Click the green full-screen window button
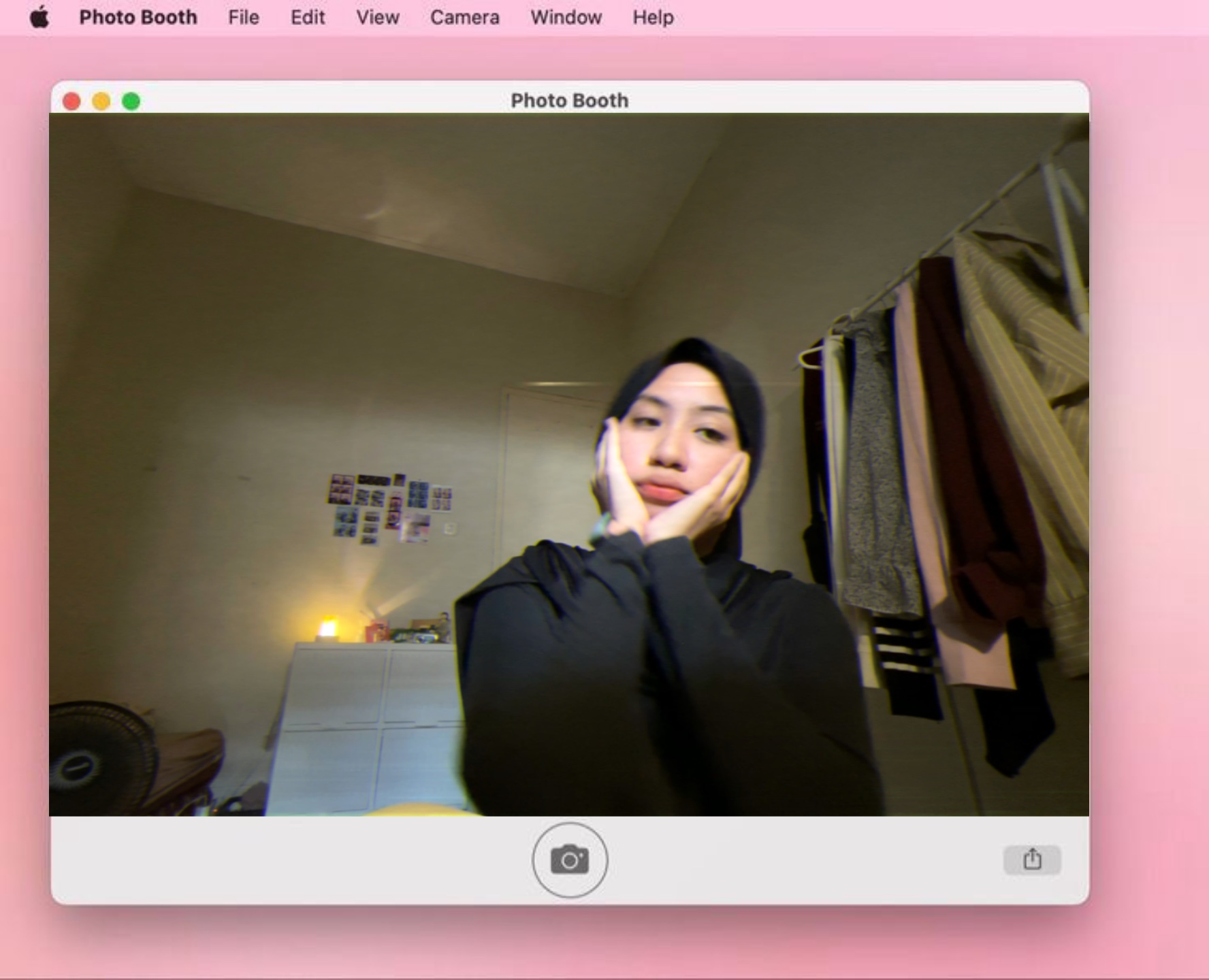Screen dimensions: 1209x980 pyautogui.click(x=131, y=101)
